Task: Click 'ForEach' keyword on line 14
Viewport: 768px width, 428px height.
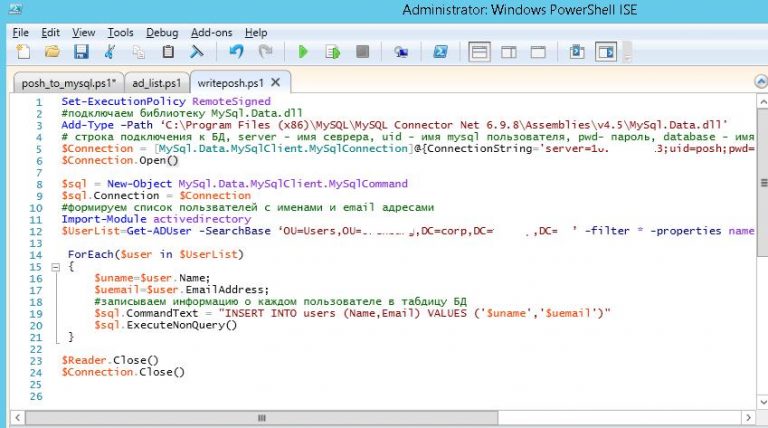Action: tap(91, 254)
